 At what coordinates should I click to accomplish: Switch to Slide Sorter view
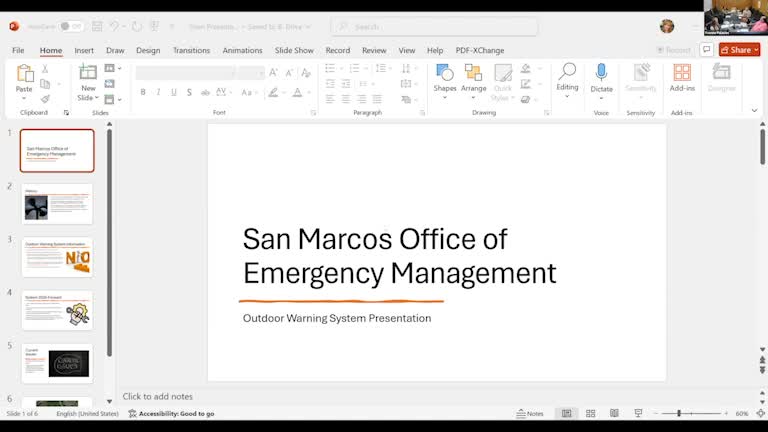click(x=590, y=413)
